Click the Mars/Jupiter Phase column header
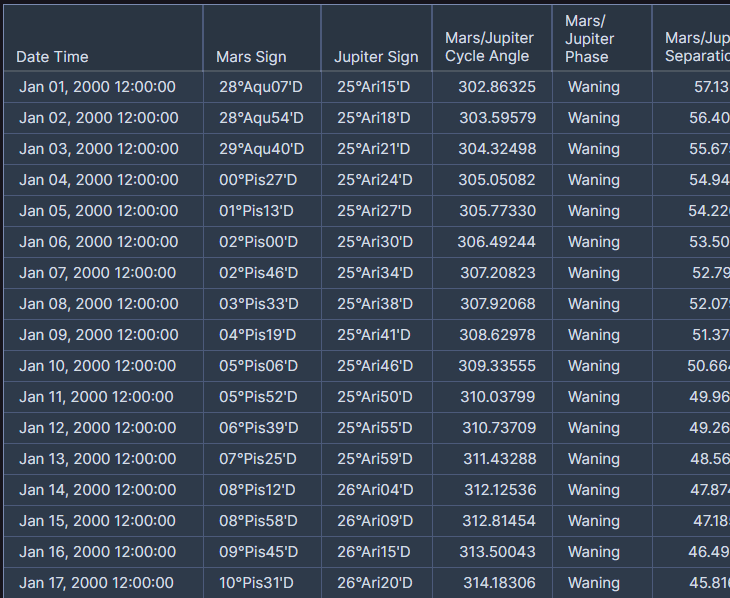The width and height of the screenshot is (730, 598). click(590, 39)
